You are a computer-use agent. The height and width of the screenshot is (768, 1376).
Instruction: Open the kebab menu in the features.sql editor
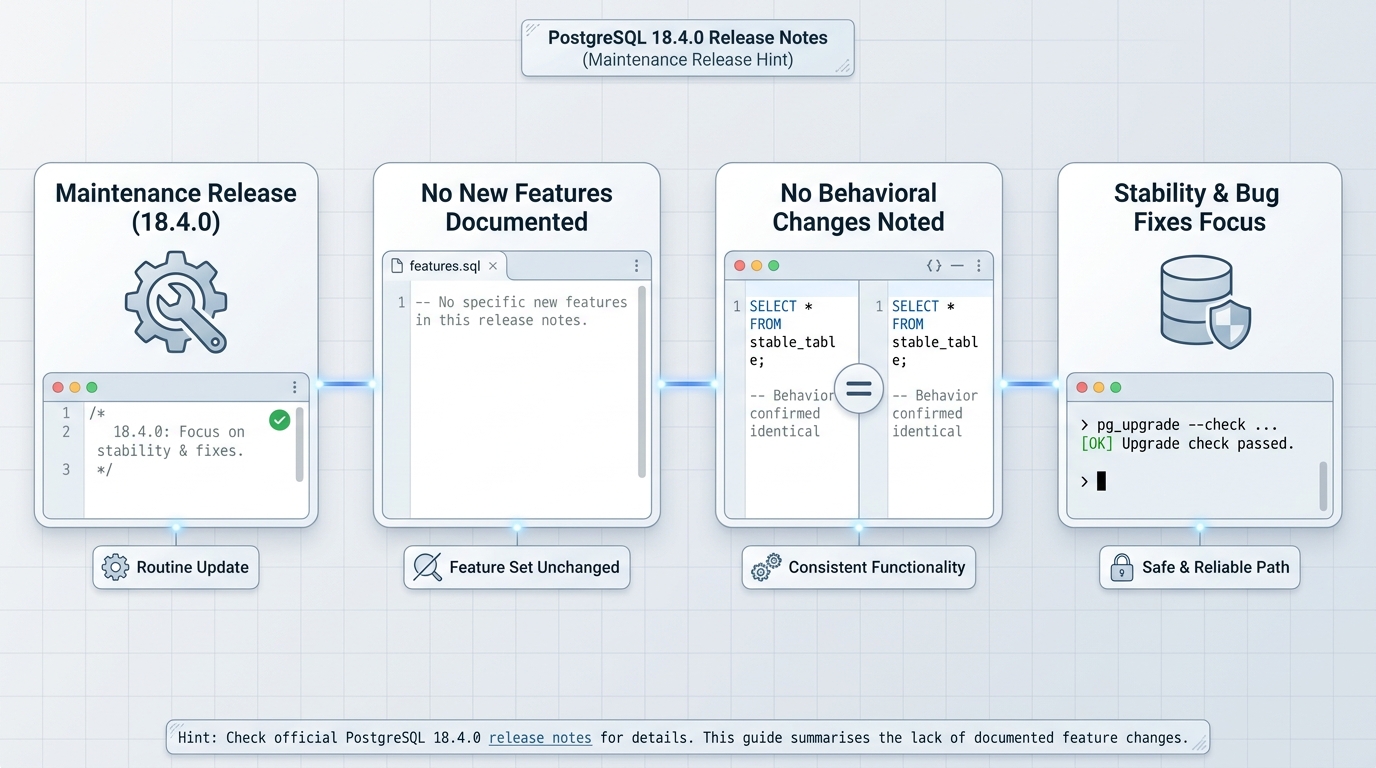pos(636,266)
